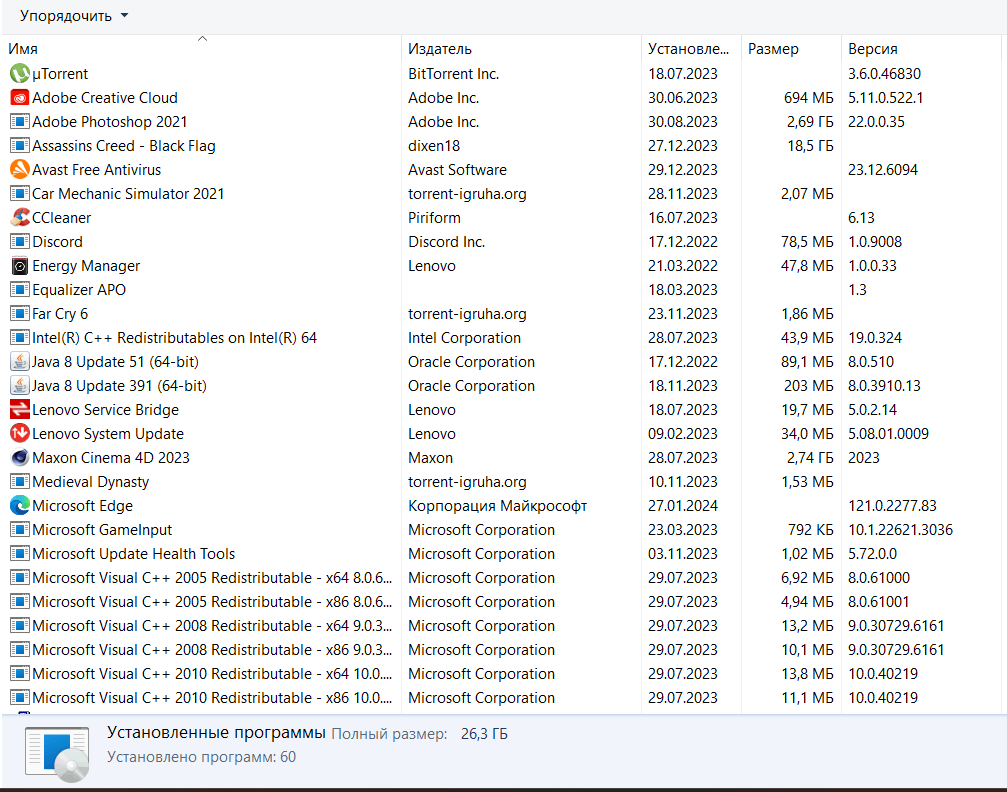
Task: Select Microsoft Update Health Tools name
Action: tap(134, 554)
